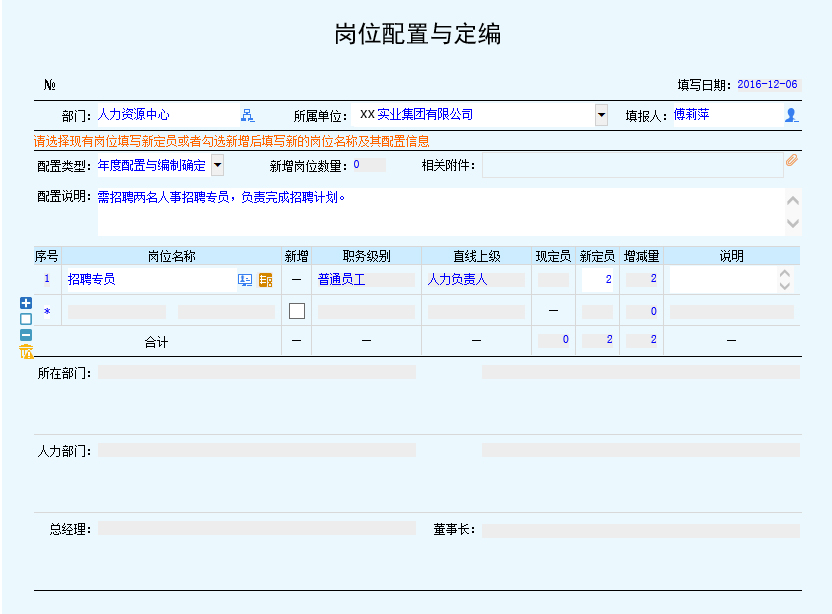Viewport: 832px width, 614px height.
Task: Click the 总经理 approval field
Action: [257, 528]
